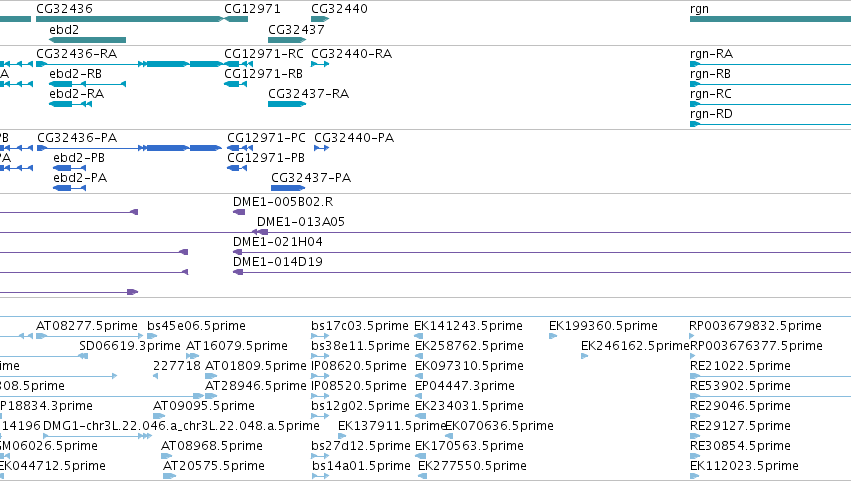Select the CG12971 gene feature
The image size is (851, 481).
pos(236,19)
